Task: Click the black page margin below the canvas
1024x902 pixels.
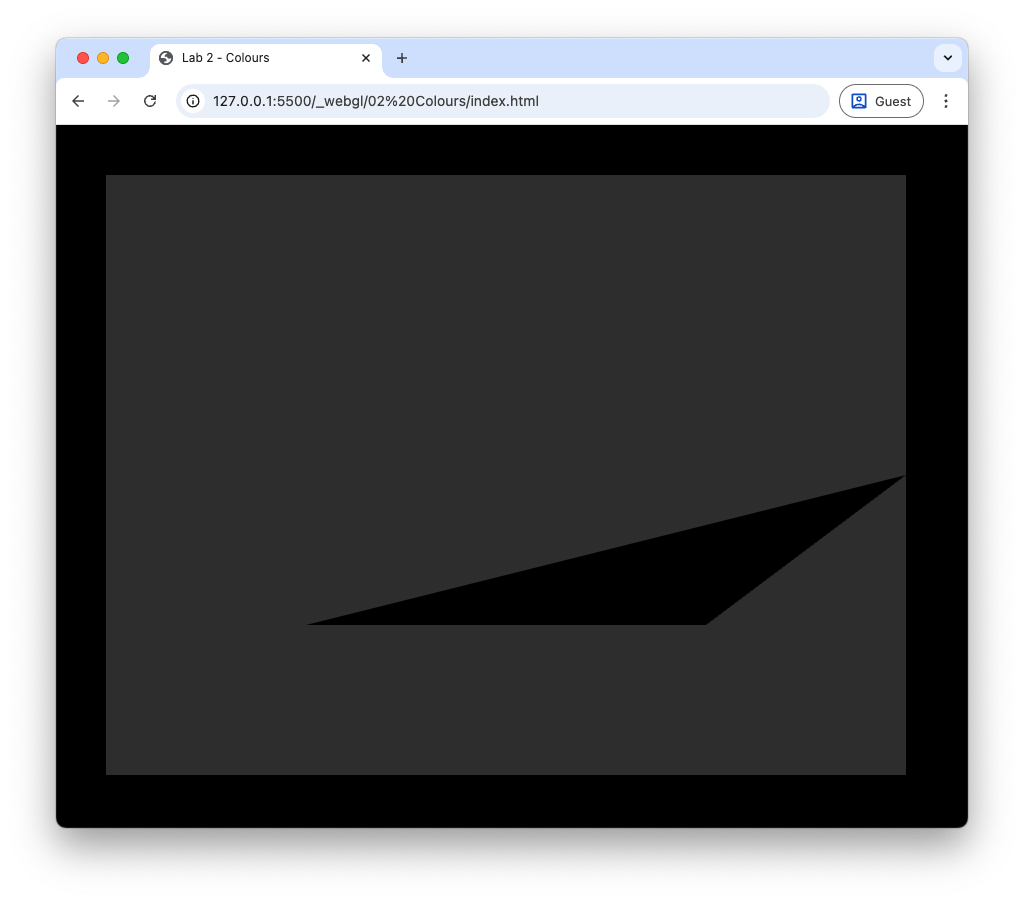Action: point(500,800)
